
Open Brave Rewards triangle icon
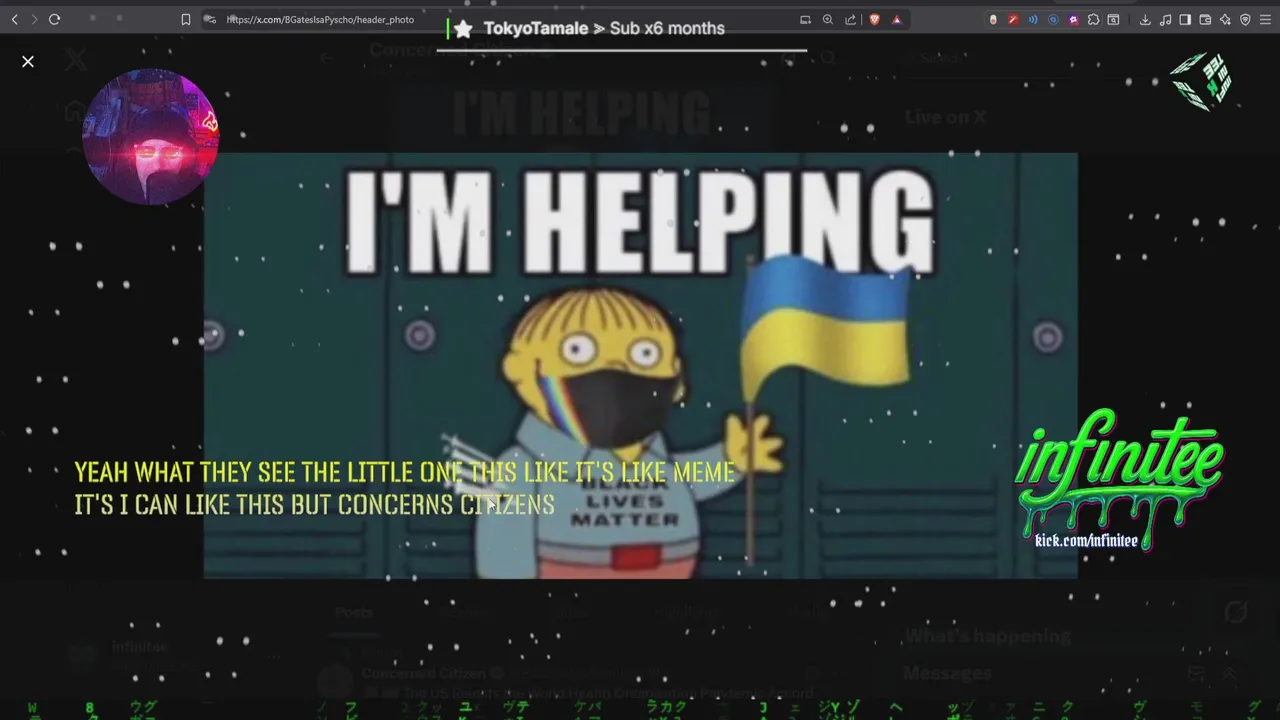(896, 20)
